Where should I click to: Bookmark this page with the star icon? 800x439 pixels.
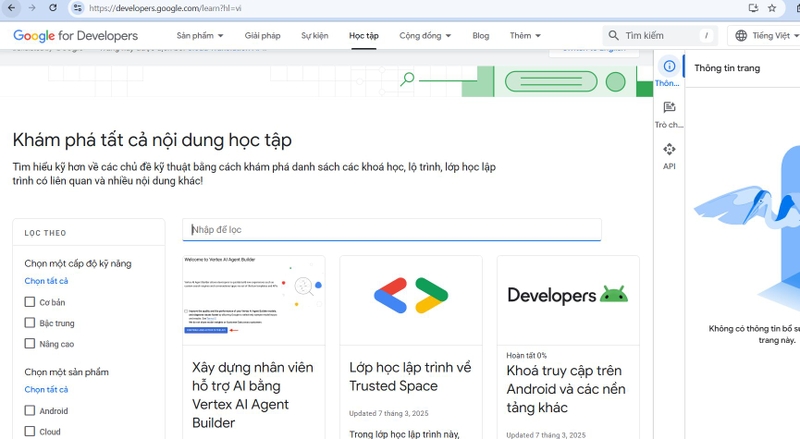point(772,8)
